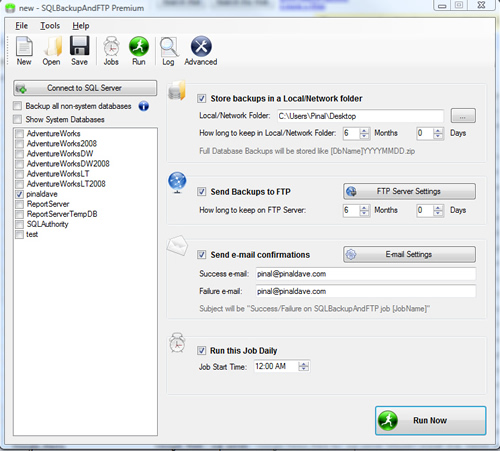Adjust Job Start Time spinner arrows
Viewport: 500px width, 451px height.
pos(304,366)
